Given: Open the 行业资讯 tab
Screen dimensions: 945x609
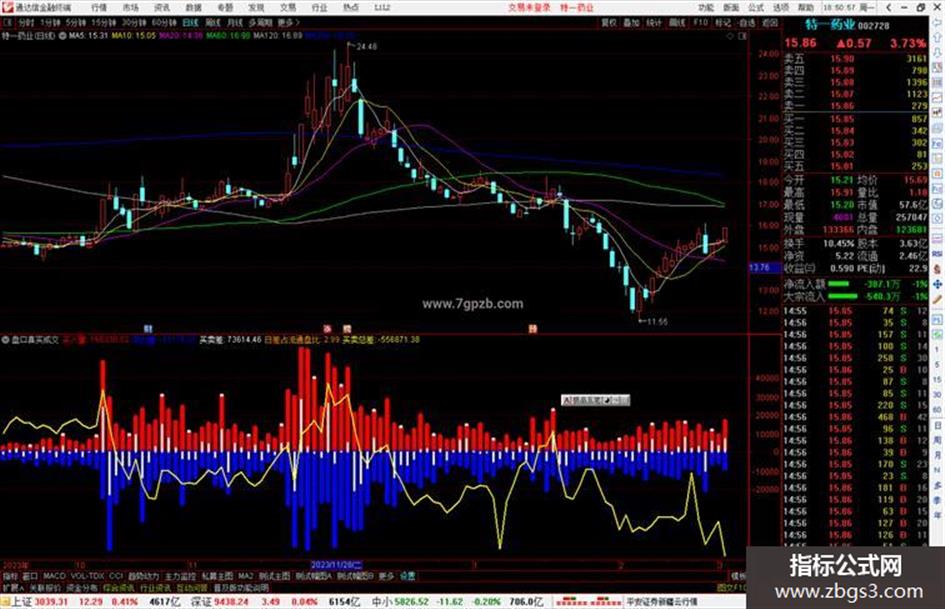Looking at the screenshot, I should click(x=155, y=587).
